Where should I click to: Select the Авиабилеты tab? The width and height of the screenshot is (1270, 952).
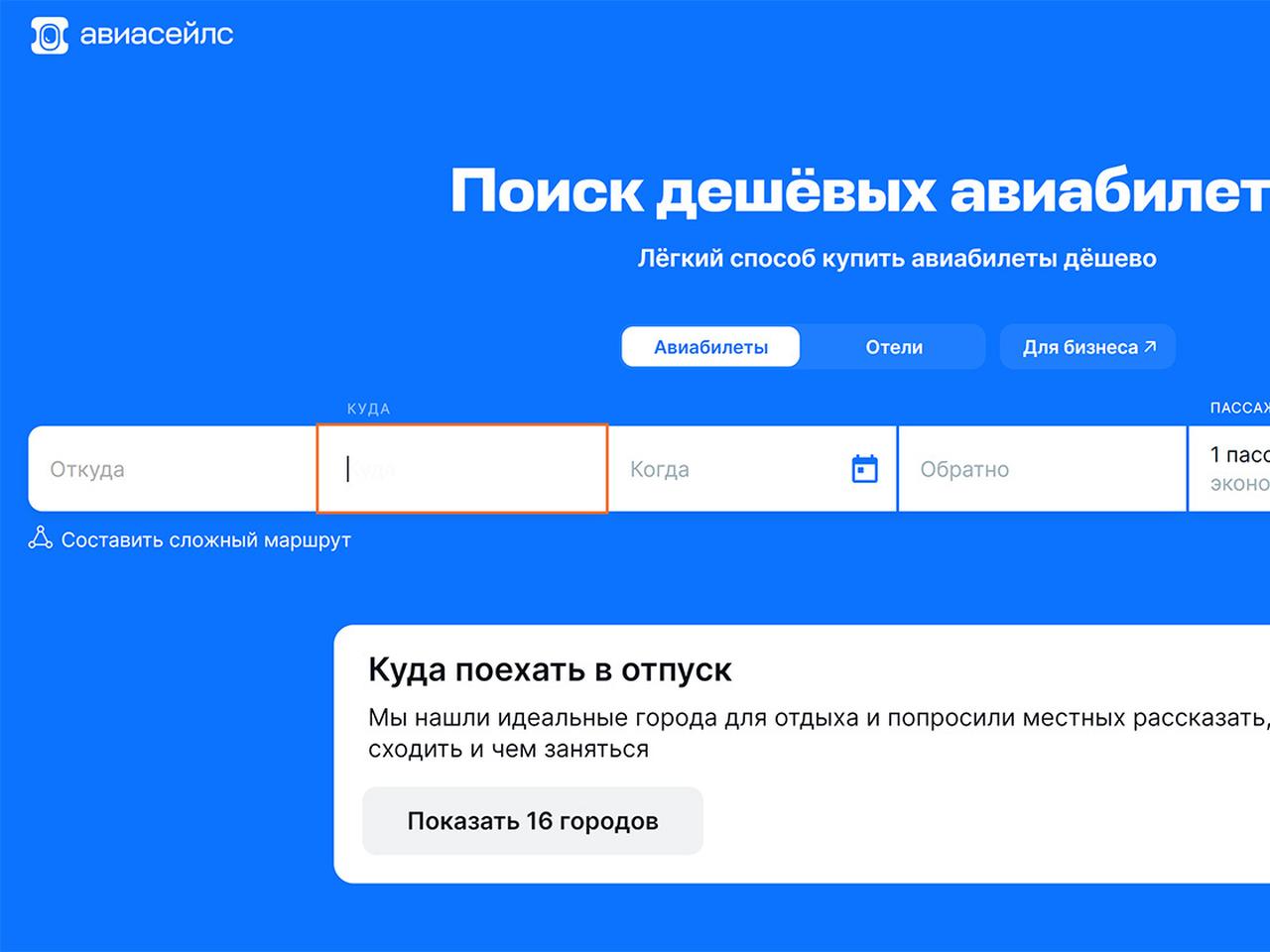click(x=710, y=347)
